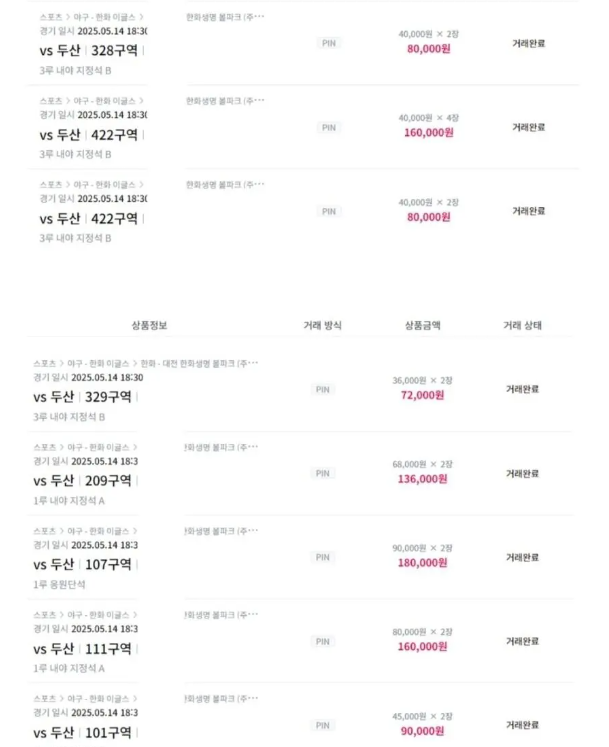
Task: Open the vs 두산 209구역 listing title
Action: point(82,481)
